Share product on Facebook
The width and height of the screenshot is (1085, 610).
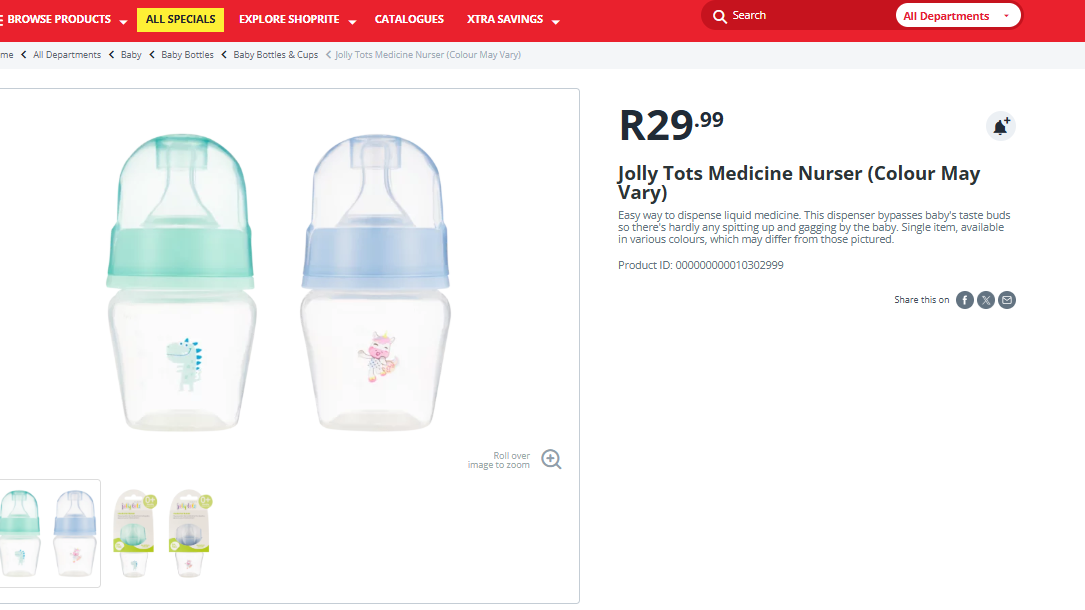click(x=965, y=300)
